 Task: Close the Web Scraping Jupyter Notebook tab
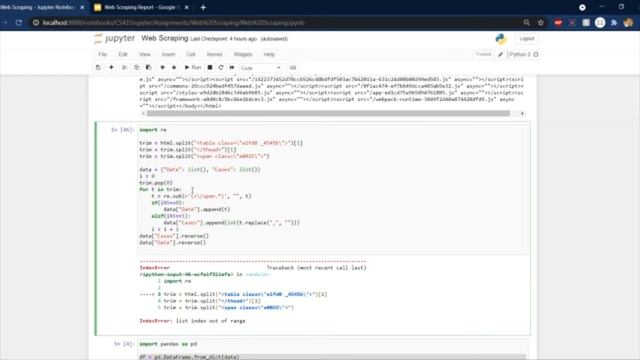point(82,7)
